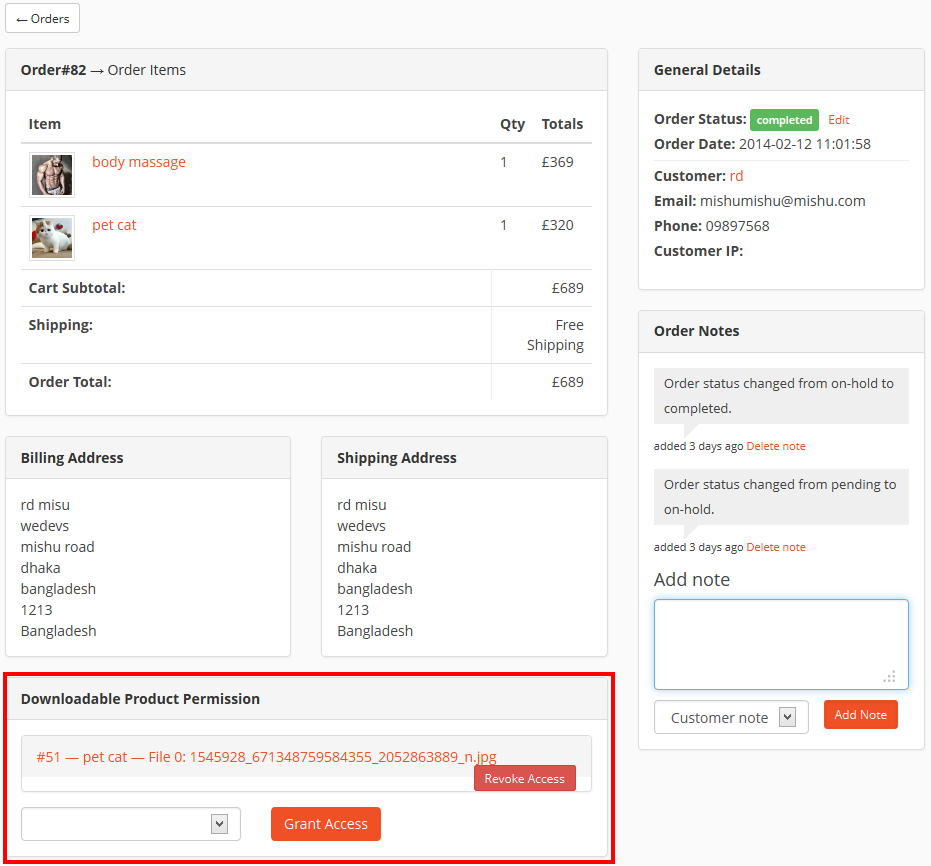The height and width of the screenshot is (866, 931).
Task: Expand the Customer note dropdown arrow
Action: point(787,717)
